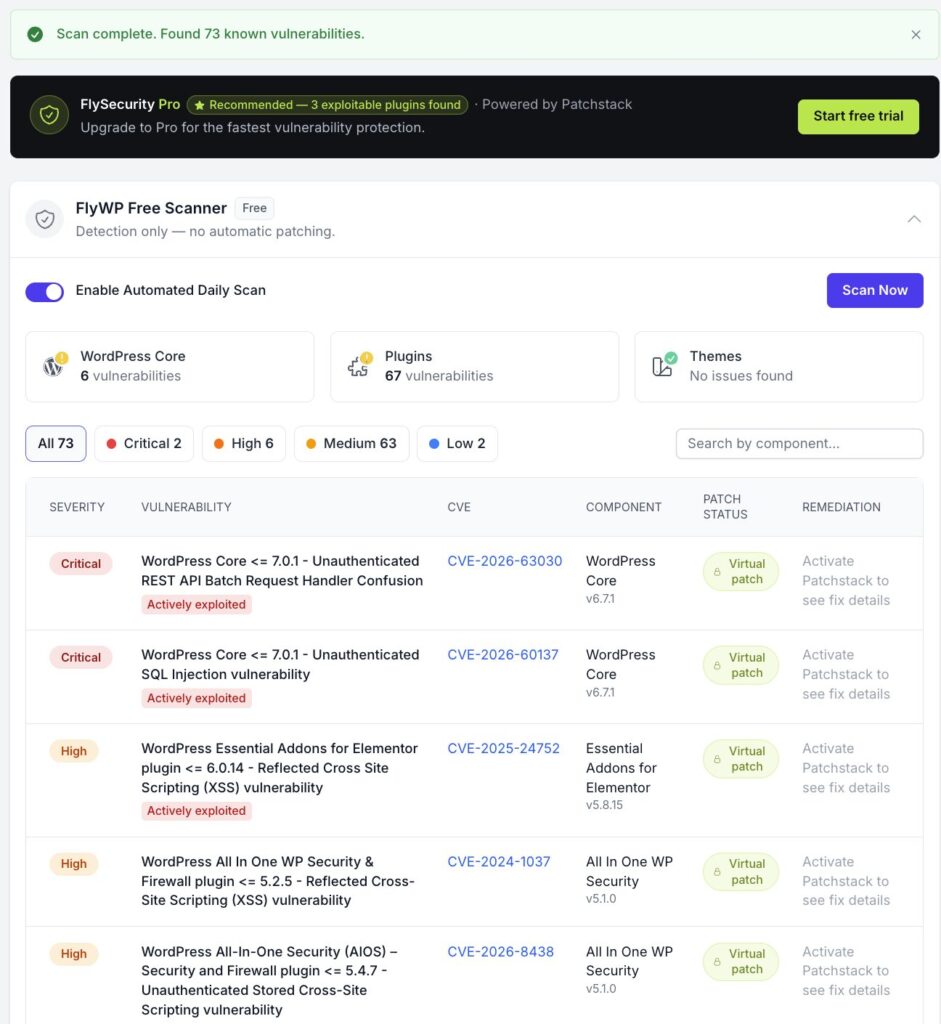Select the Plugins 67 vulnerabilities card

pyautogui.click(x=474, y=366)
